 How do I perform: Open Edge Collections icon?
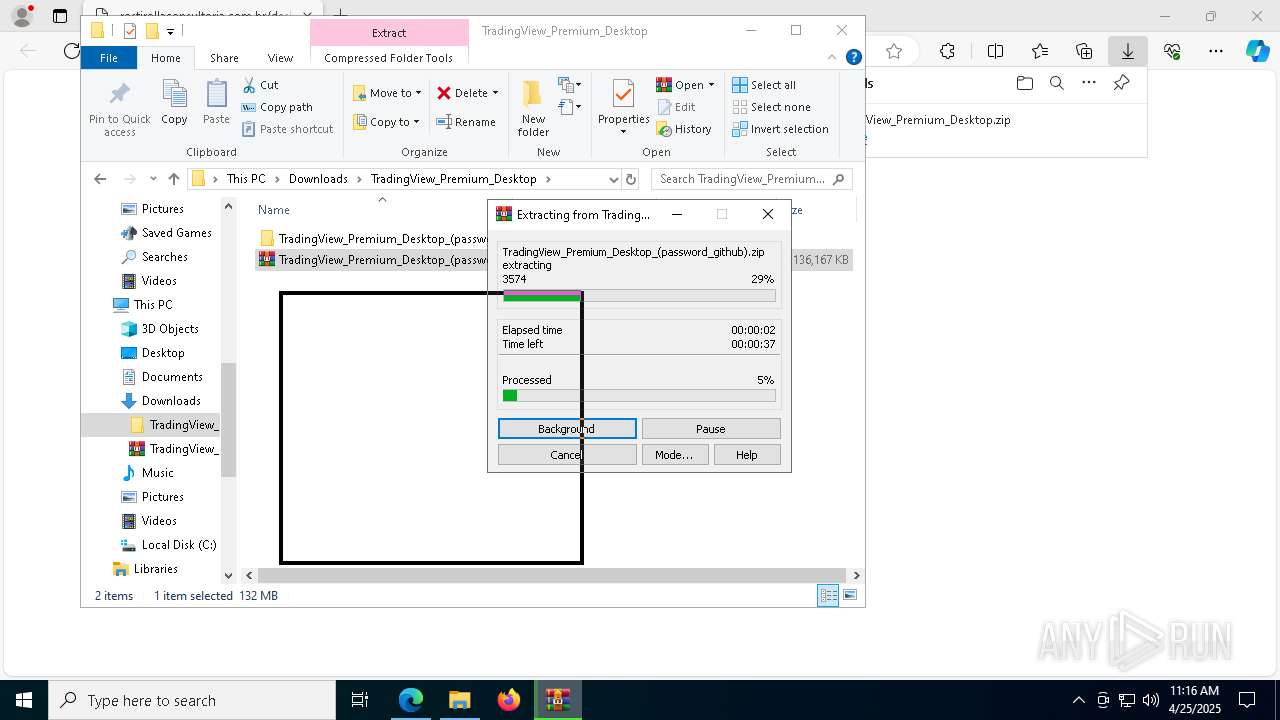(1084, 51)
